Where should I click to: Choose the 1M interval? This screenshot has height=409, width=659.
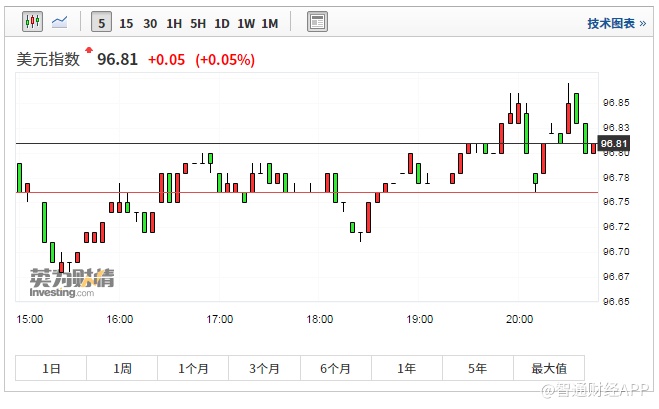pyautogui.click(x=270, y=22)
